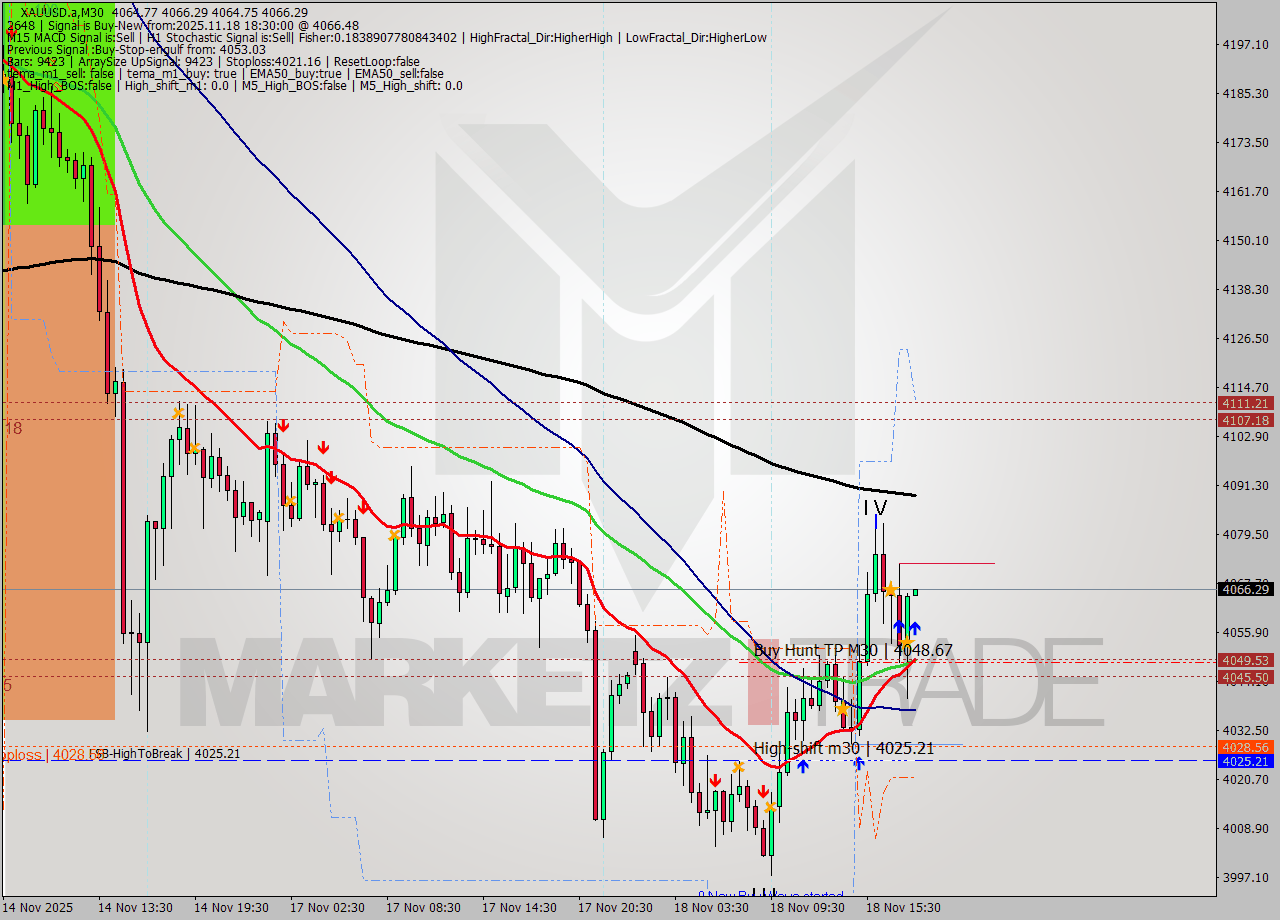Select the orange star marker near 17 Nov 08:30

point(395,534)
